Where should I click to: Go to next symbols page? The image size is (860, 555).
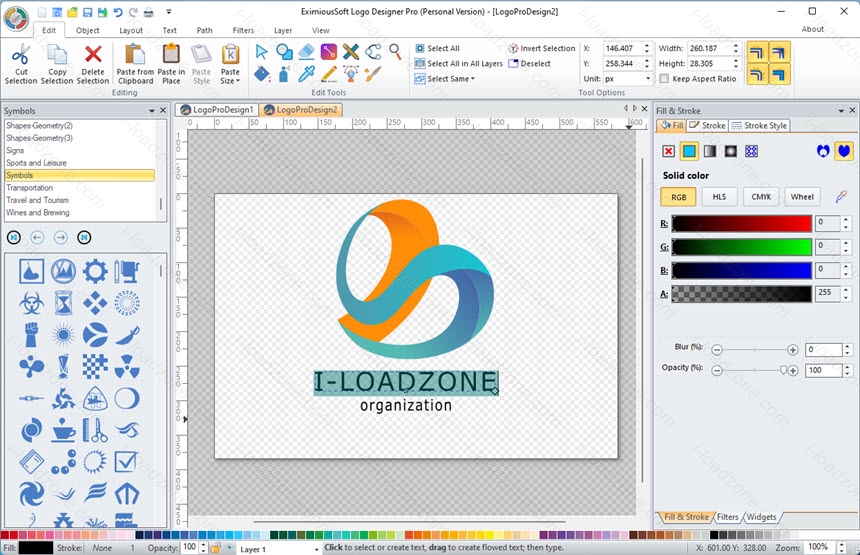click(60, 237)
